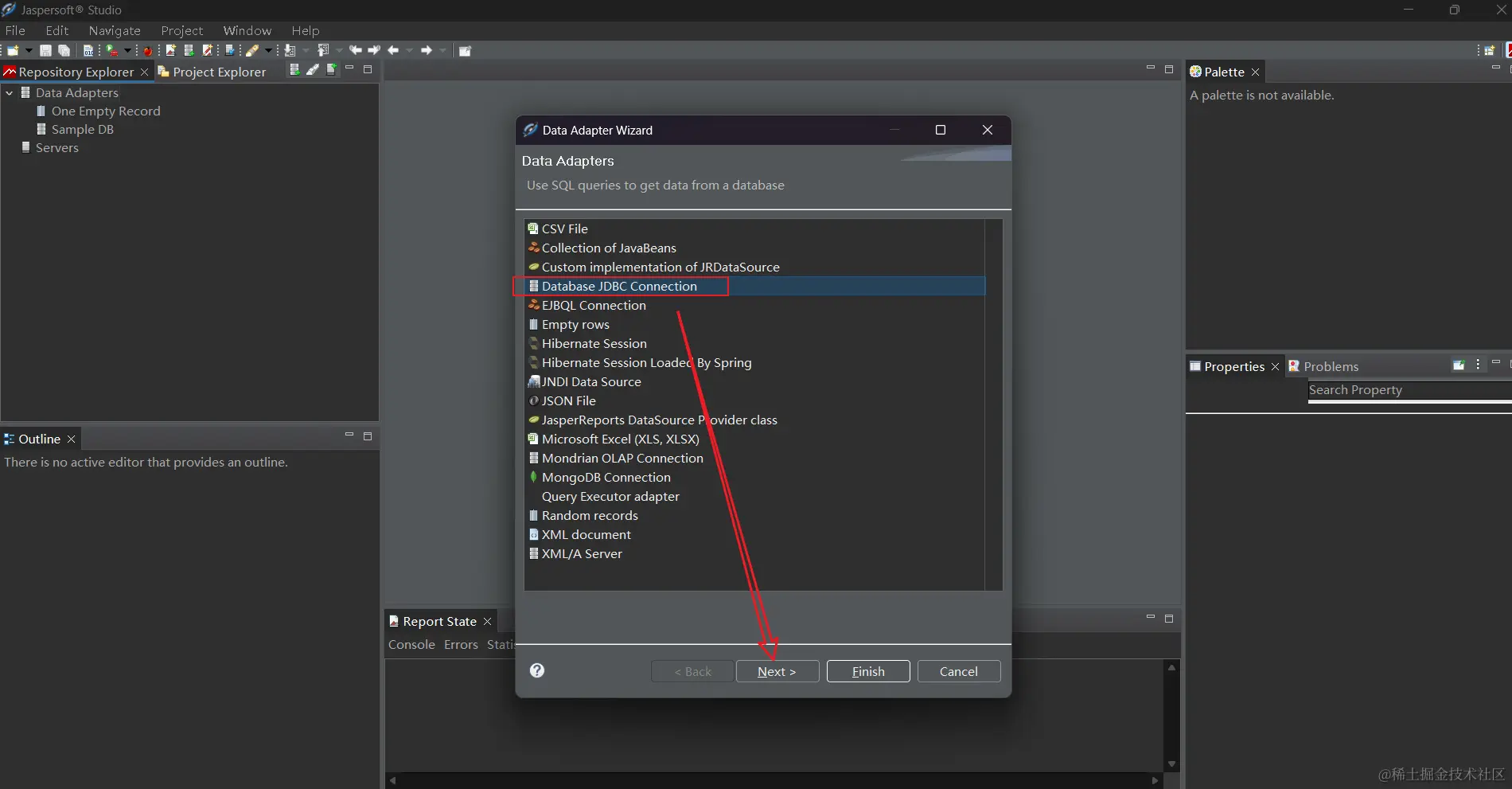
Task: Click the Save floppy disk icon
Action: point(45,50)
